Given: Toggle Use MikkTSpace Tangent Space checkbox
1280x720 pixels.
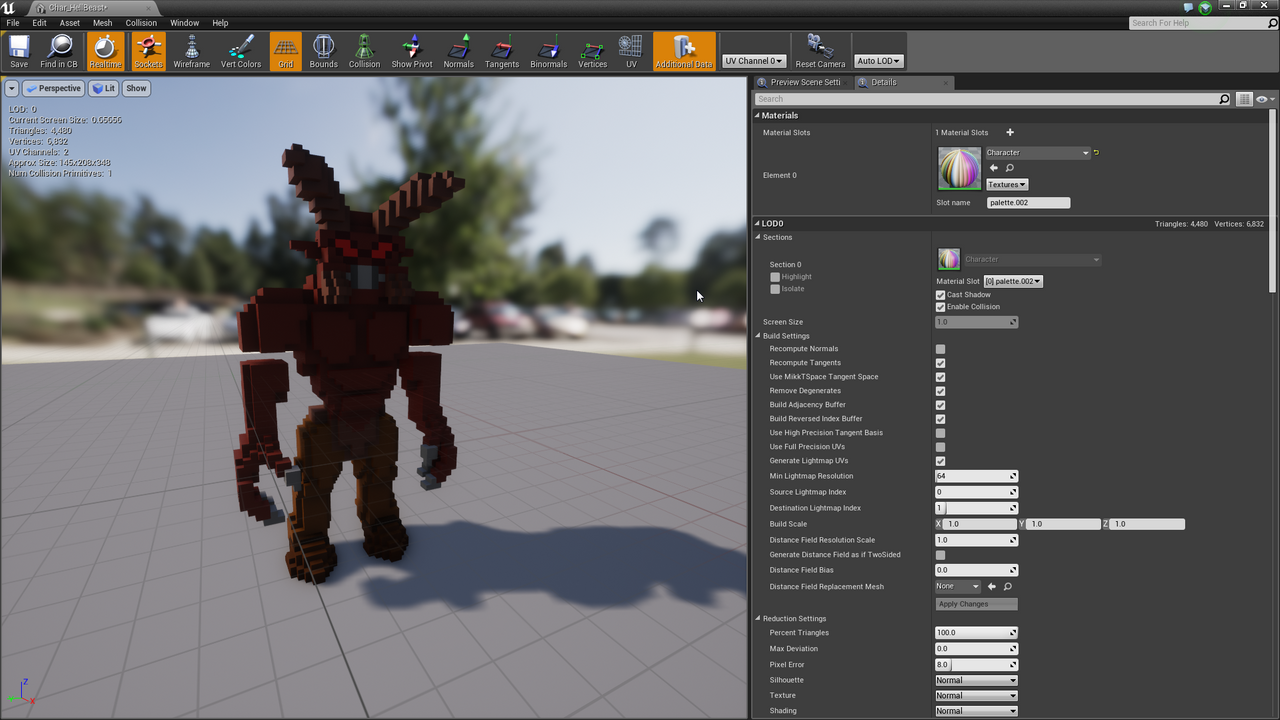Looking at the screenshot, I should pos(940,377).
